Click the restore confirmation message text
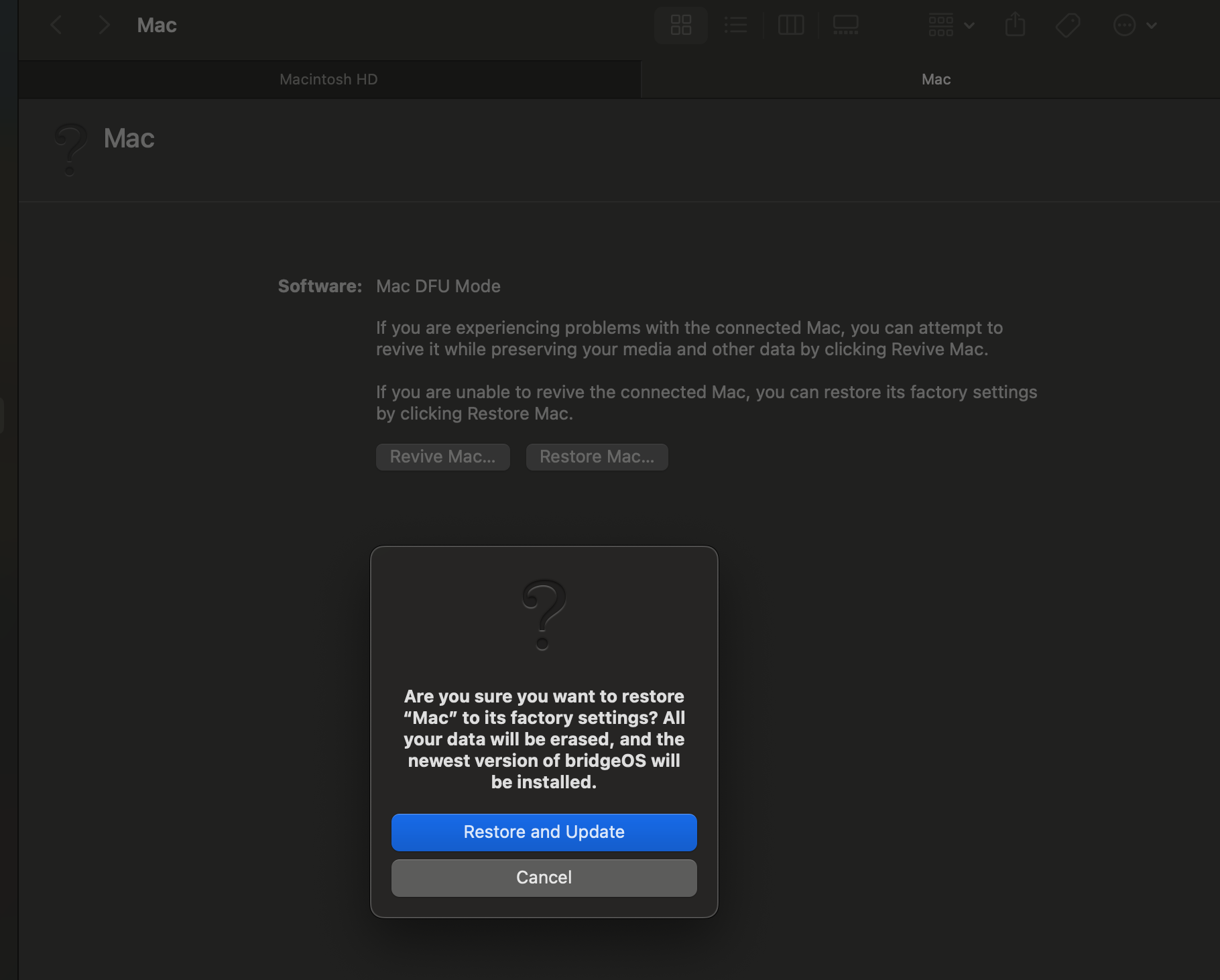 click(x=544, y=739)
